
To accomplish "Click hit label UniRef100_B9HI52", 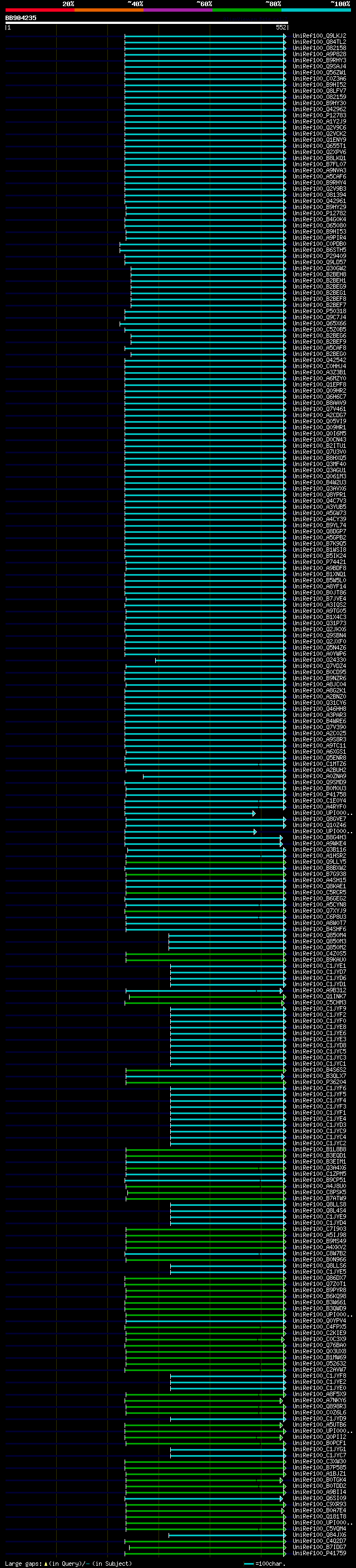I will [319, 85].
